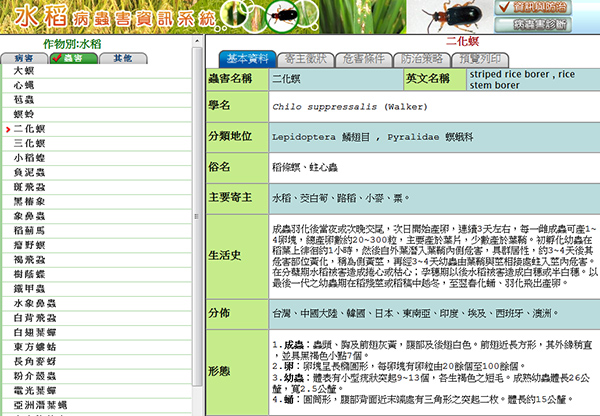Viewport: 600px width, 416px height.
Task: Open the 預覽列印 tab
Action: pos(480,59)
